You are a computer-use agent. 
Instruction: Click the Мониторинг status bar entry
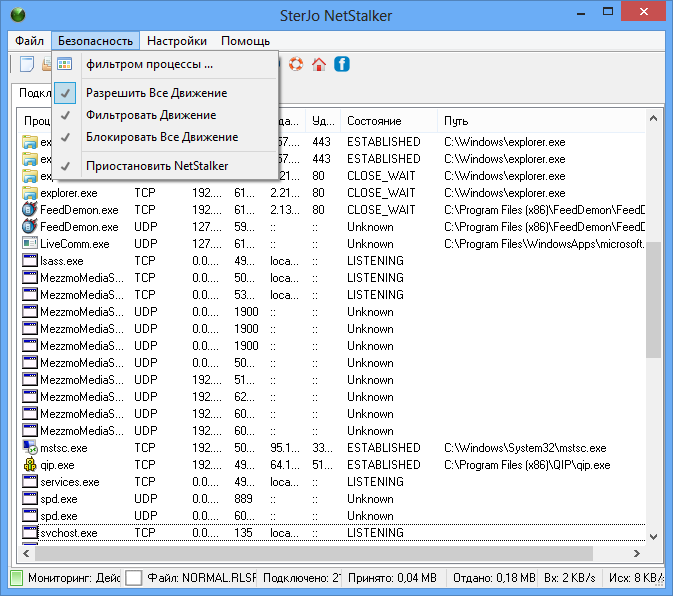click(74, 578)
